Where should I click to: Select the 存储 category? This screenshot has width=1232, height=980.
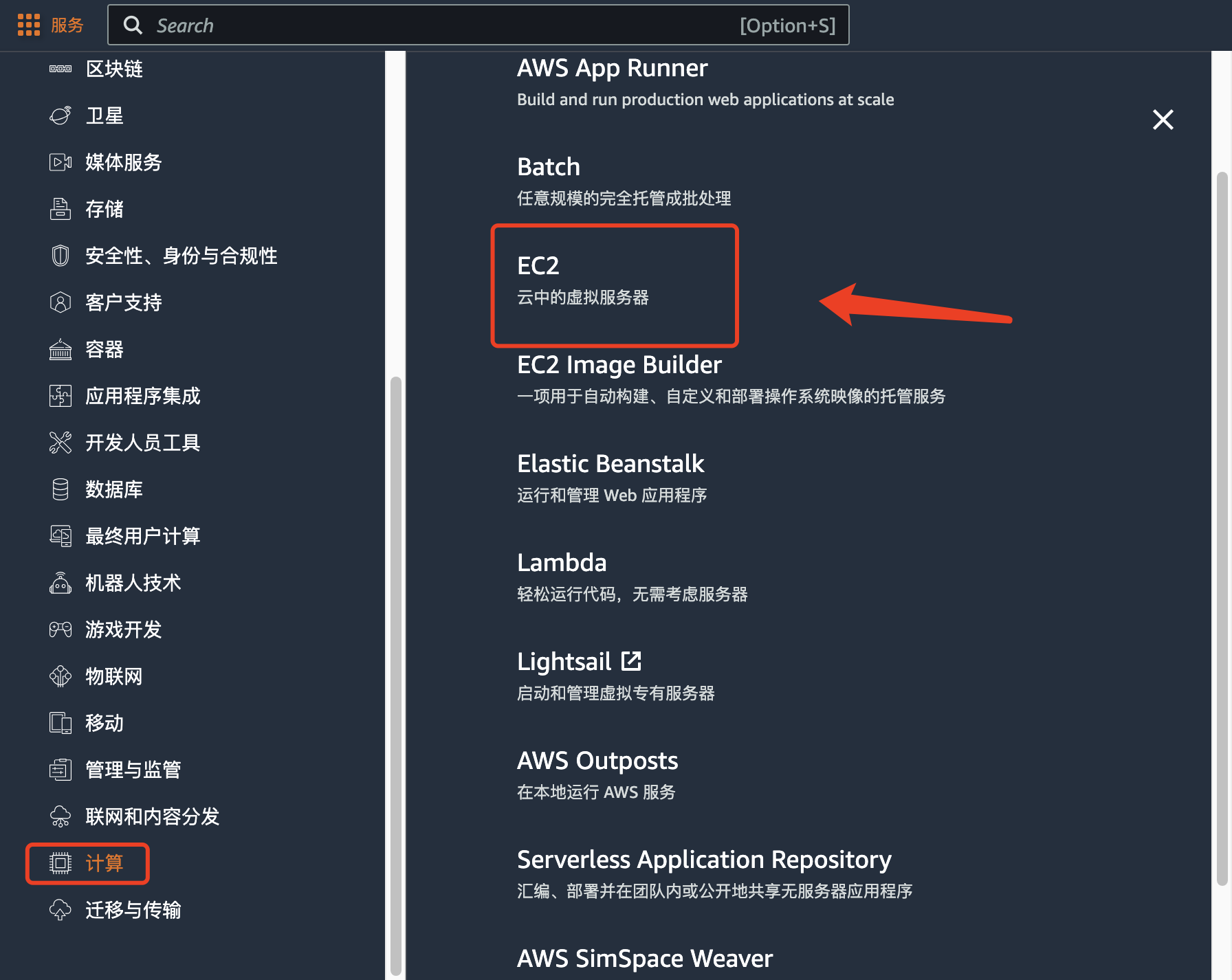pyautogui.click(x=104, y=209)
